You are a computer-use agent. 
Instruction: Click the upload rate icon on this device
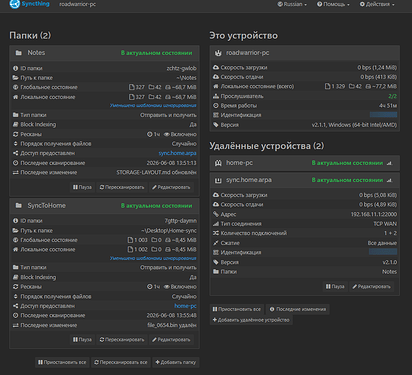[x=216, y=77]
